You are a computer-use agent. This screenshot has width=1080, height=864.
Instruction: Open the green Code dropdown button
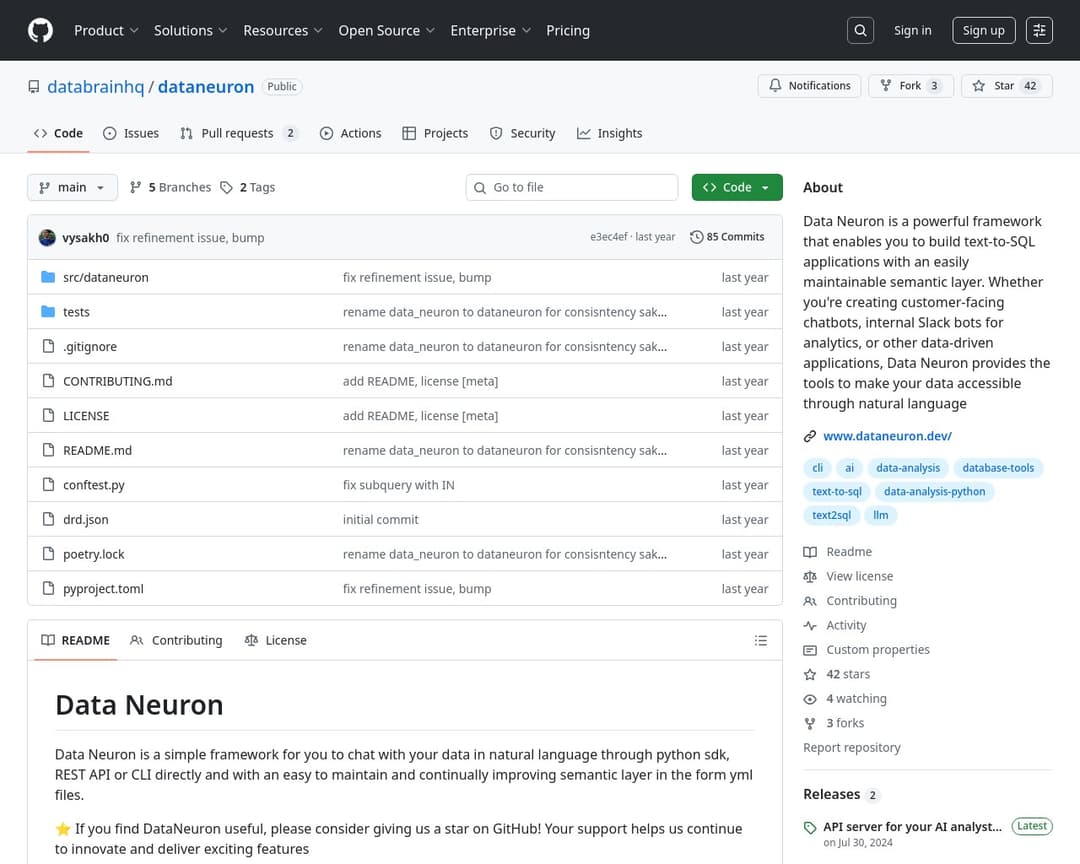(x=736, y=187)
